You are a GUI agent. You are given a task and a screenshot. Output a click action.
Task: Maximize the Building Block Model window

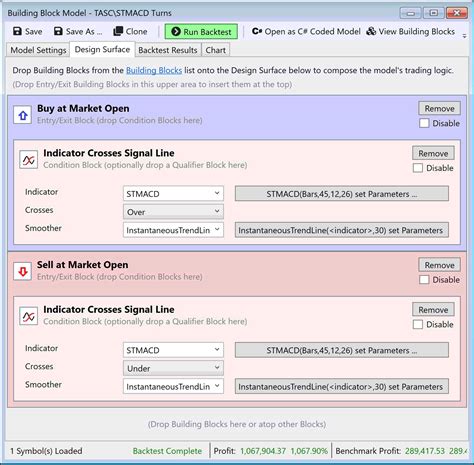434,13
